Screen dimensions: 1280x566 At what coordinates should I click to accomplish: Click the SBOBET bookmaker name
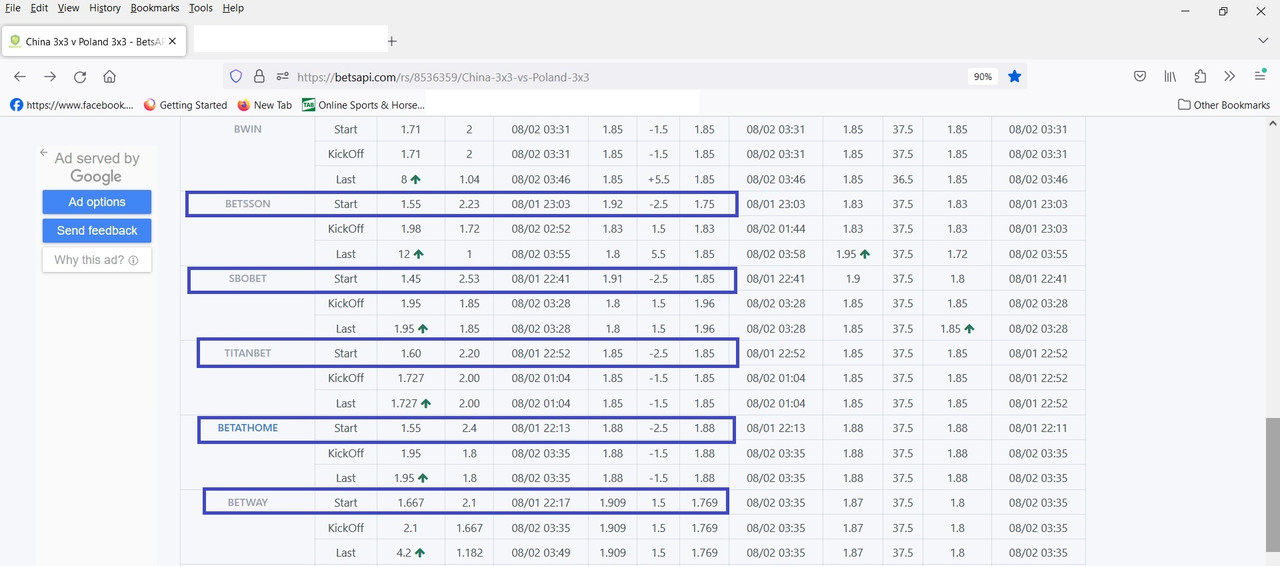[x=248, y=279]
